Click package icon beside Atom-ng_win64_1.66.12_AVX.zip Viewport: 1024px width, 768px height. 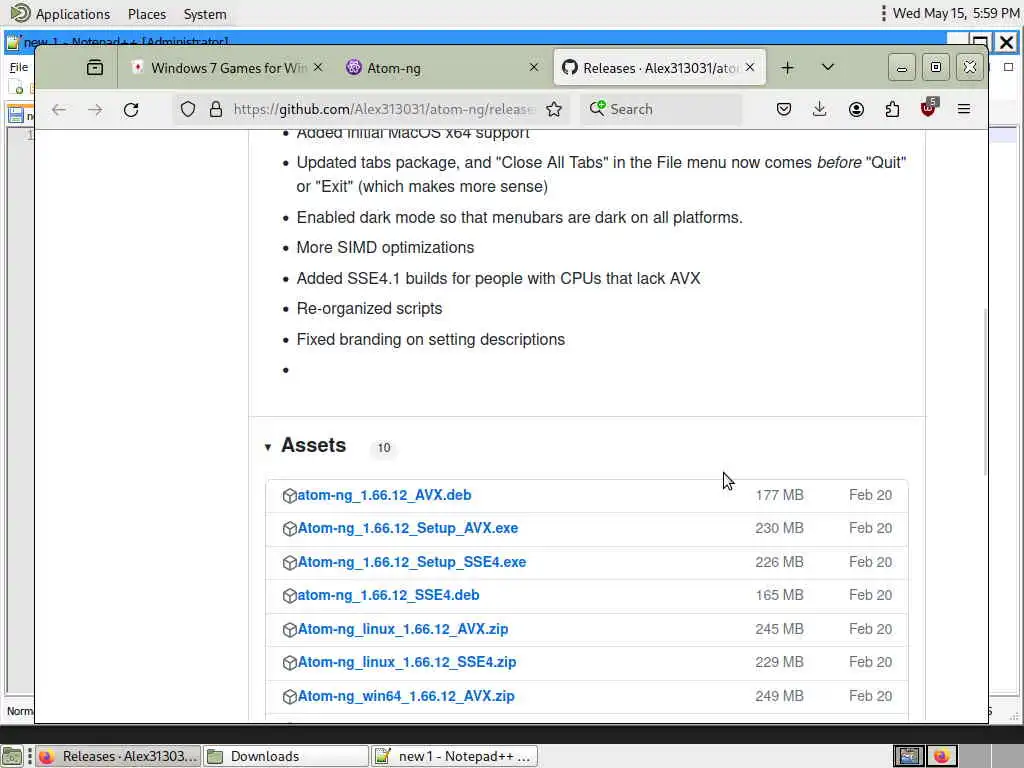point(289,697)
